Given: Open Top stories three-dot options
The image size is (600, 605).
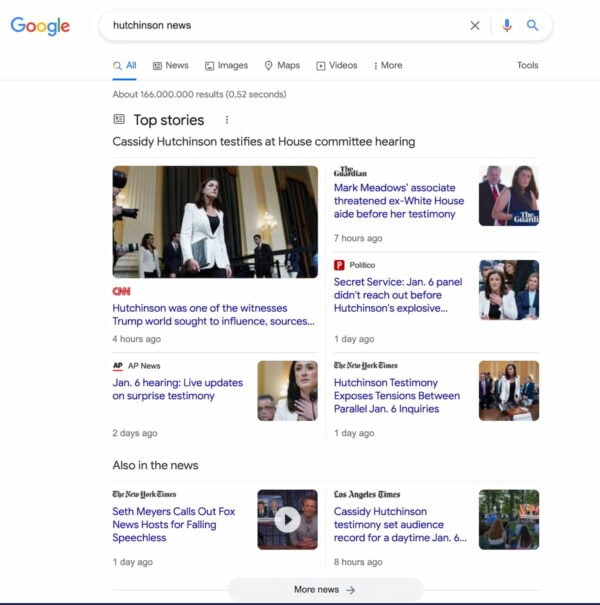Looking at the screenshot, I should tap(227, 120).
